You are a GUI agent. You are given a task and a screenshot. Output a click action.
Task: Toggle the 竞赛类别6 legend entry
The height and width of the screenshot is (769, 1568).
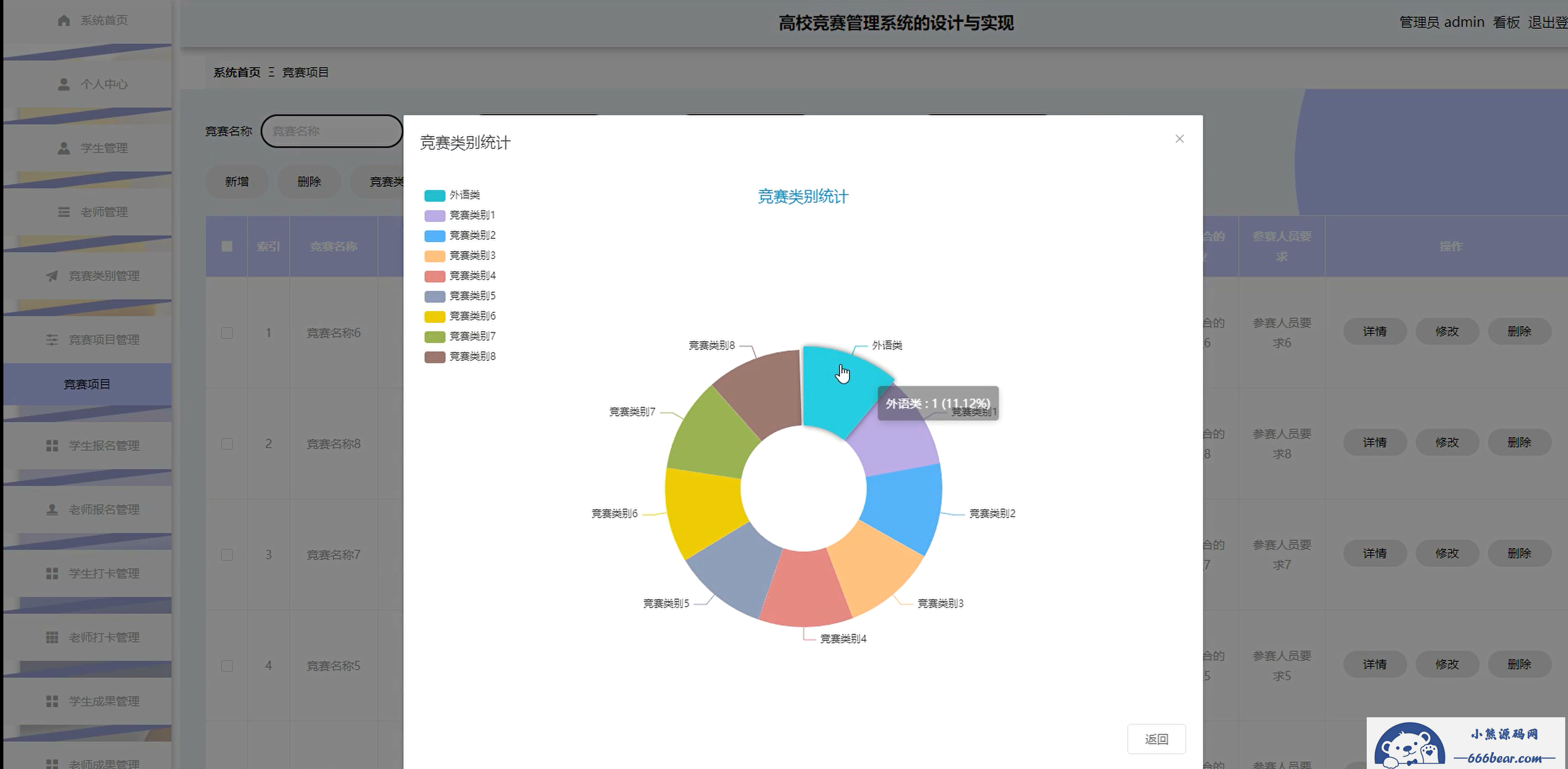[x=460, y=316]
